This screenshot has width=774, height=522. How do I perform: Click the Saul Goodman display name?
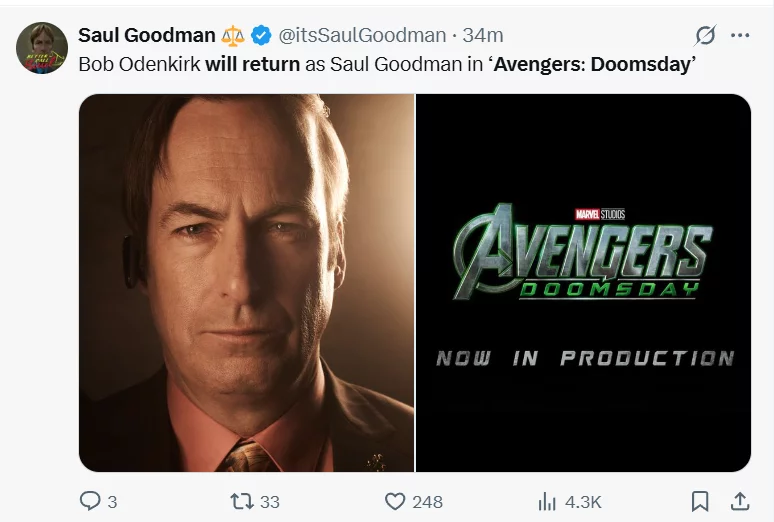coord(147,36)
